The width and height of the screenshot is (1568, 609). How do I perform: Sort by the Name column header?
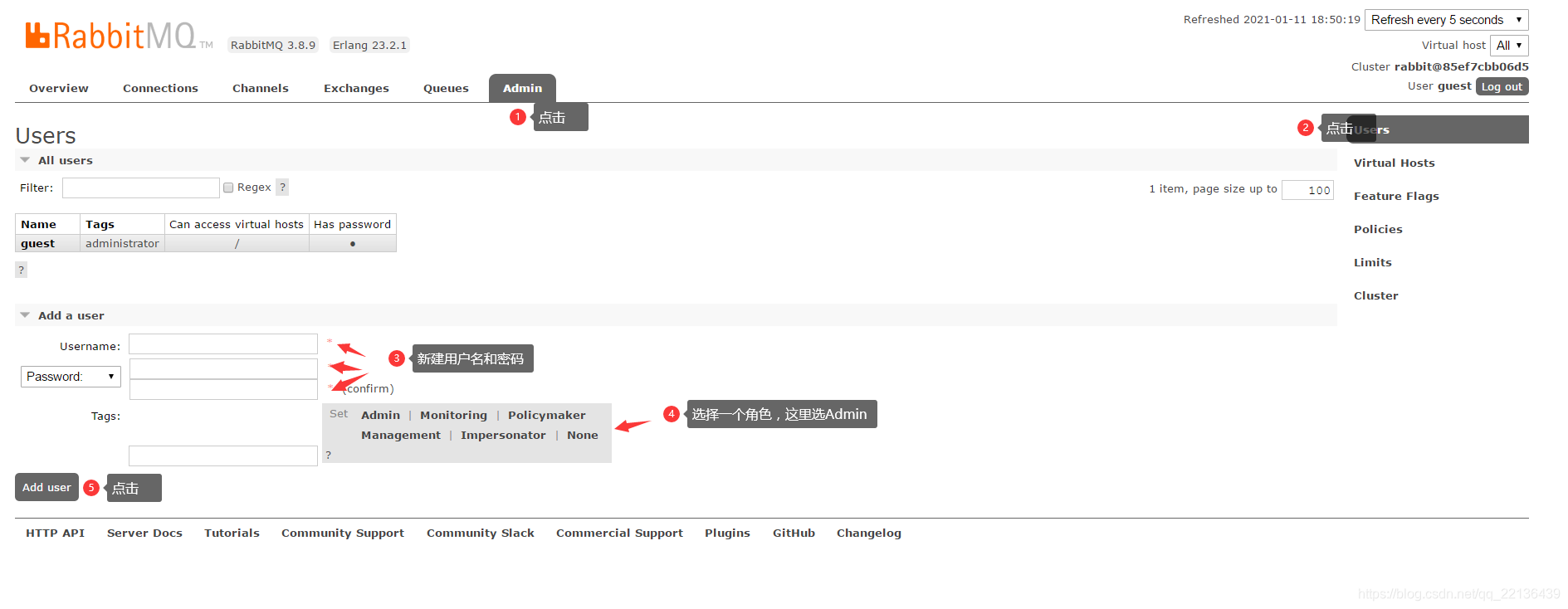tap(47, 224)
